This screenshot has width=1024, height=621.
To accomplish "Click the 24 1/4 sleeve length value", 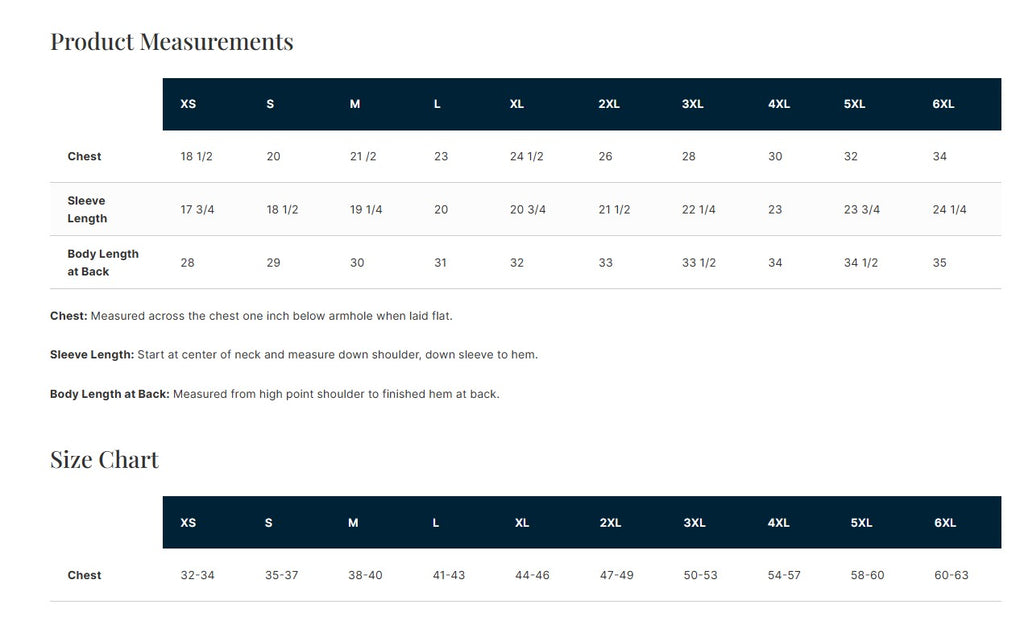I will pyautogui.click(x=949, y=210).
